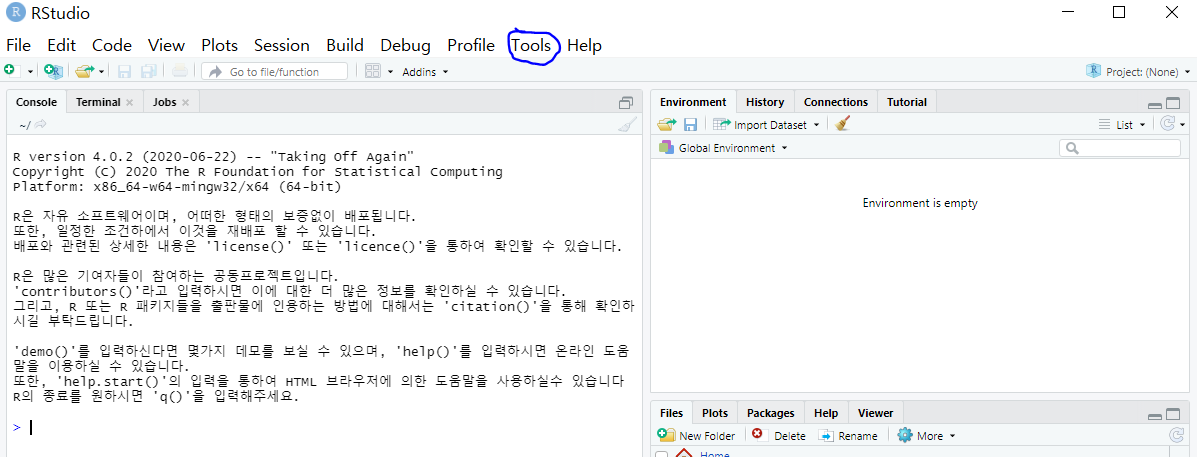Click the workspace panes grid icon
The image size is (1197, 457).
click(x=373, y=71)
